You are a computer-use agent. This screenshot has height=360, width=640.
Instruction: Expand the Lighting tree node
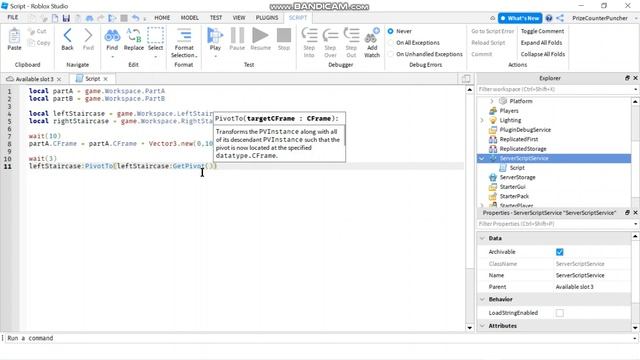click(x=482, y=120)
